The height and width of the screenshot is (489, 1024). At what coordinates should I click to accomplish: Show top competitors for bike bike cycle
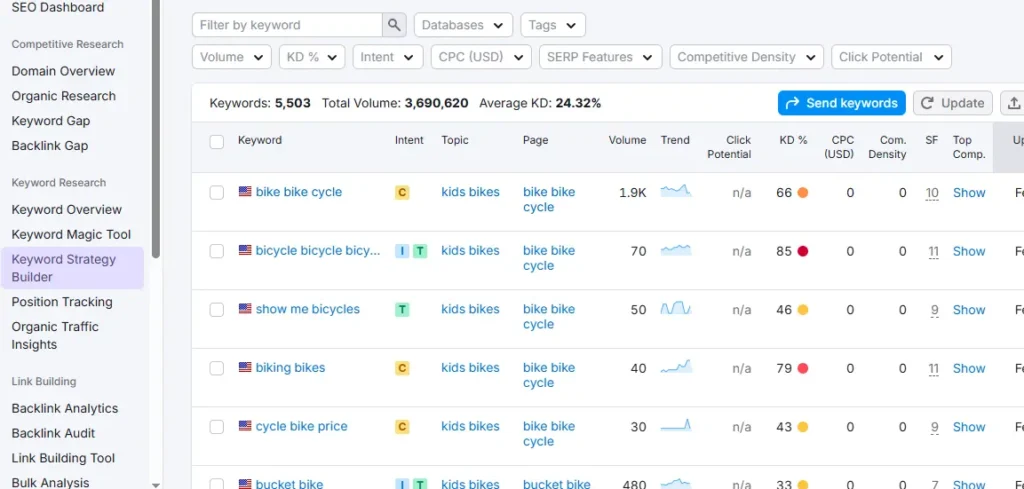(969, 193)
